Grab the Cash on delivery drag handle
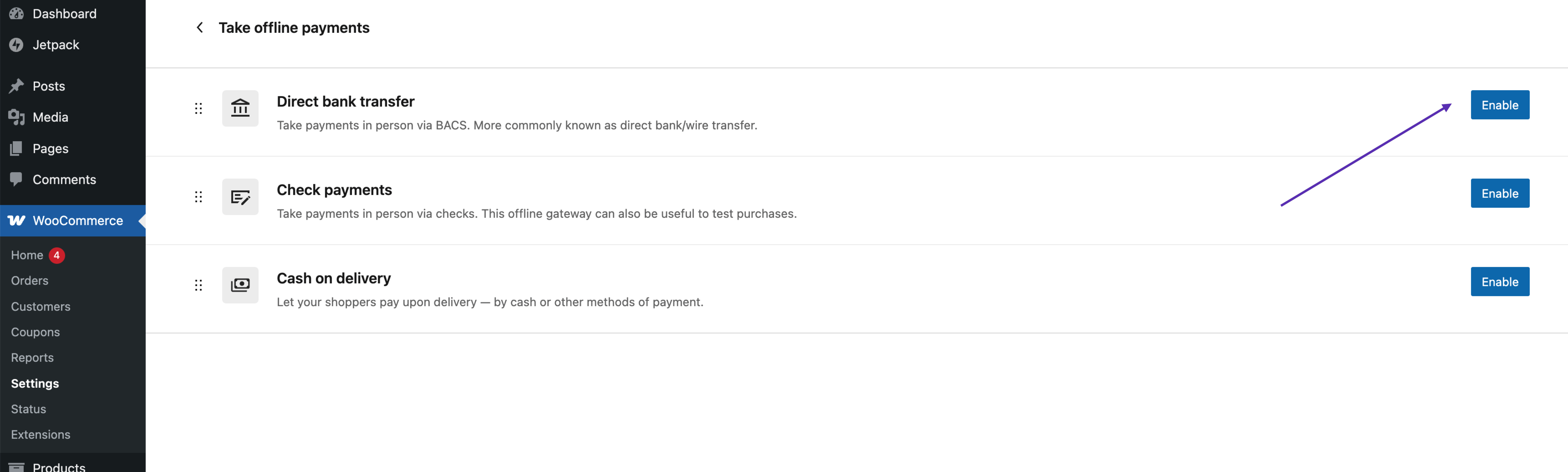The image size is (1568, 472). pos(199,285)
